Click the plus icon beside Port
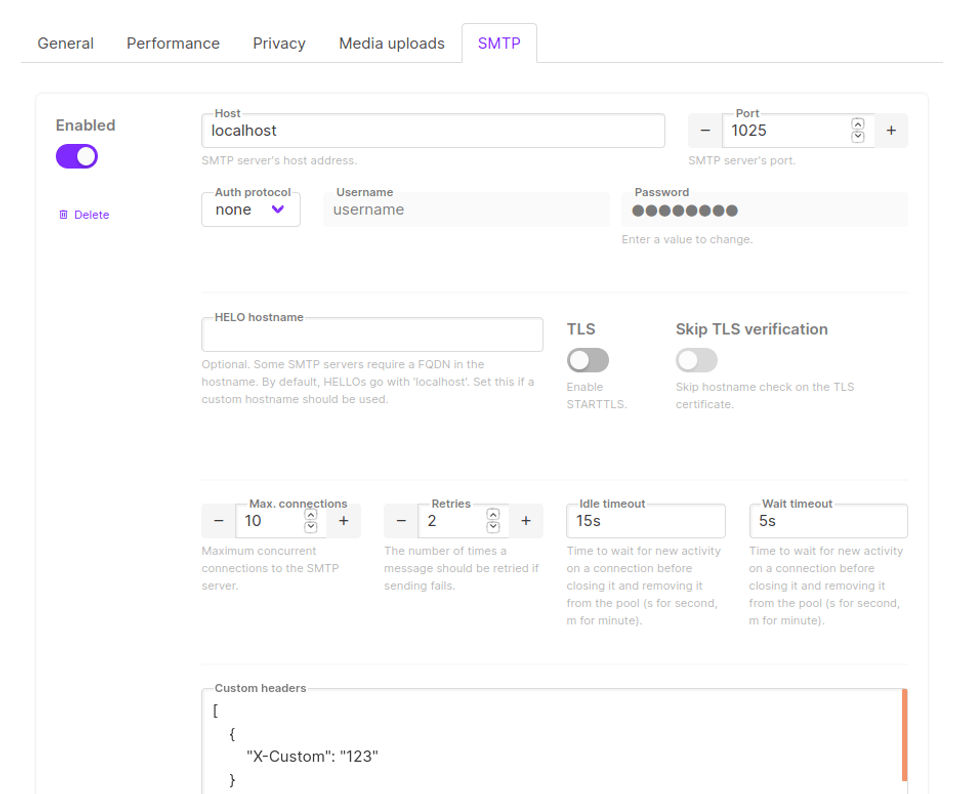Screen dimensions: 960x794 click(x=891, y=131)
